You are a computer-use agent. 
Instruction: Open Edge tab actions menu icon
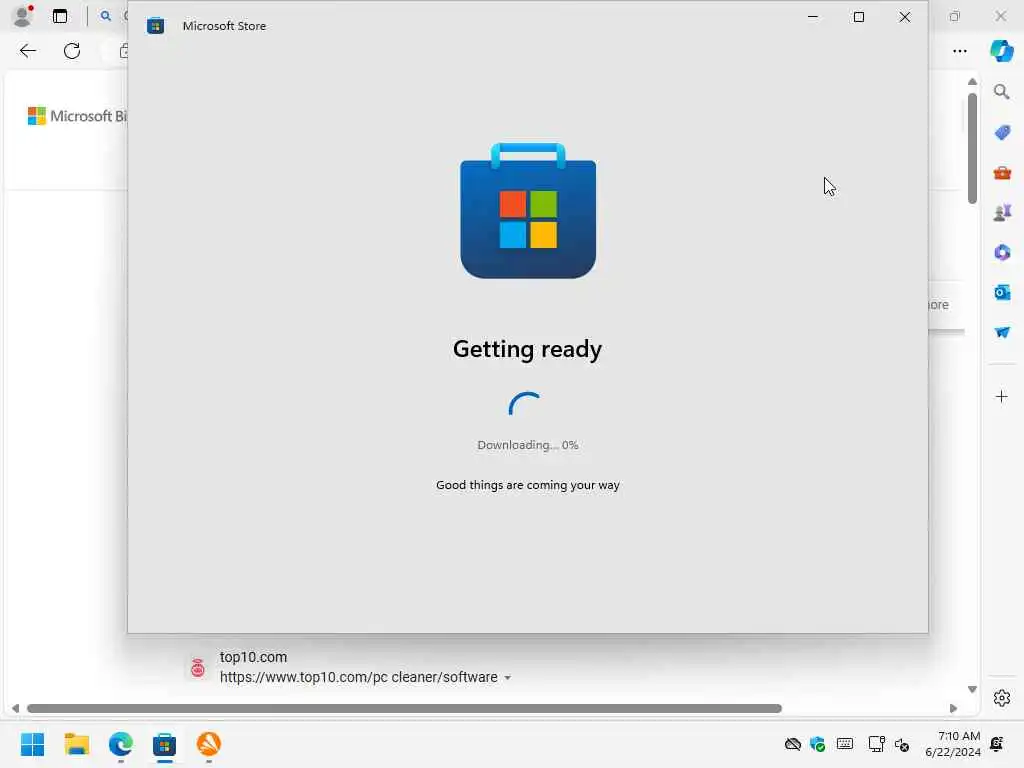coord(60,16)
